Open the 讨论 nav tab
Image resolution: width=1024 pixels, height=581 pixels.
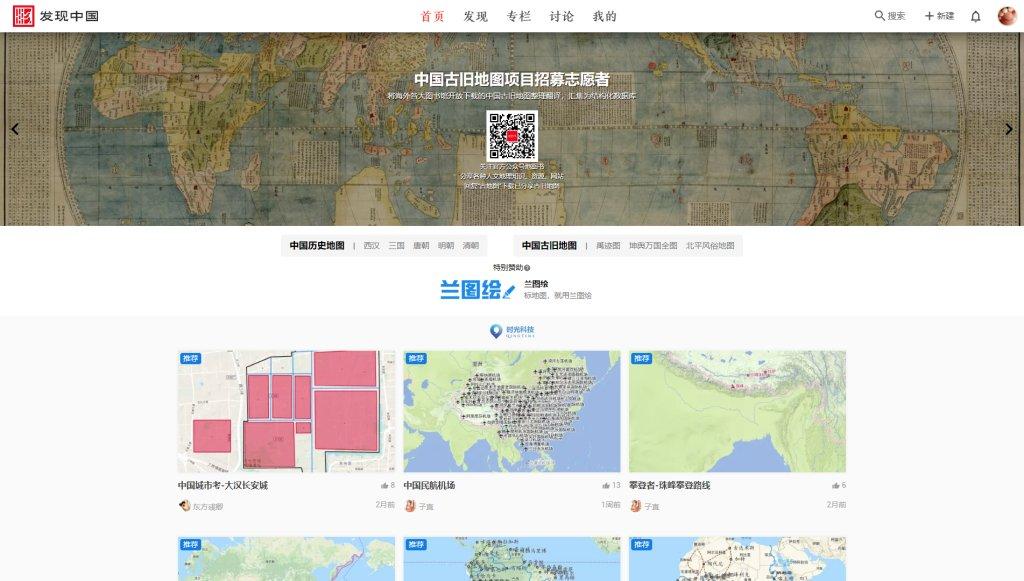562,16
